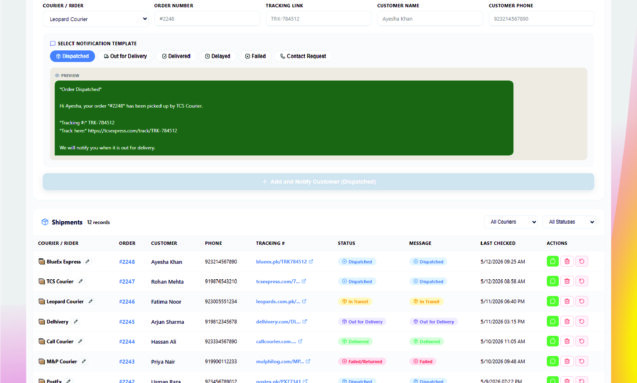The image size is (637, 383).
Task: Click the green notify button for order #2248
Action: point(552,261)
